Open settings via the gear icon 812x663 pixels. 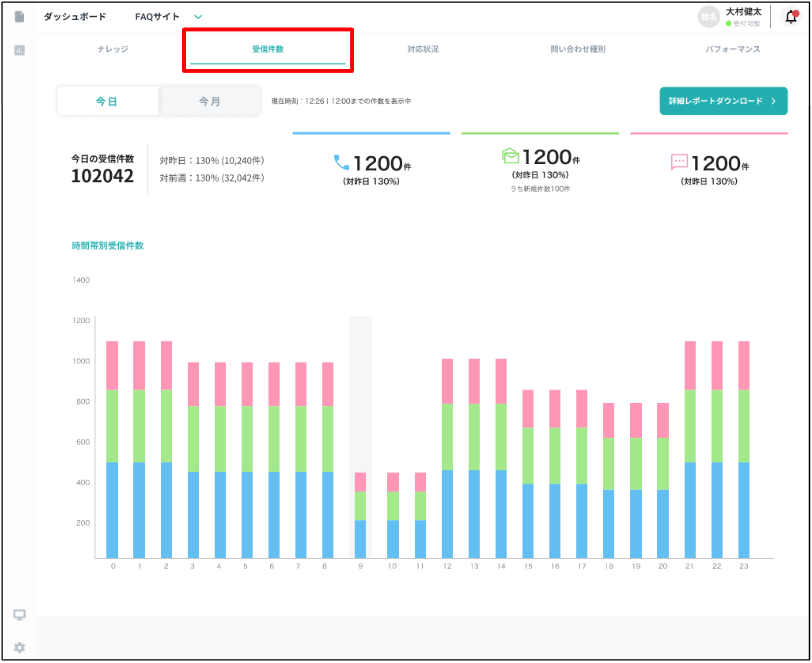point(19,647)
